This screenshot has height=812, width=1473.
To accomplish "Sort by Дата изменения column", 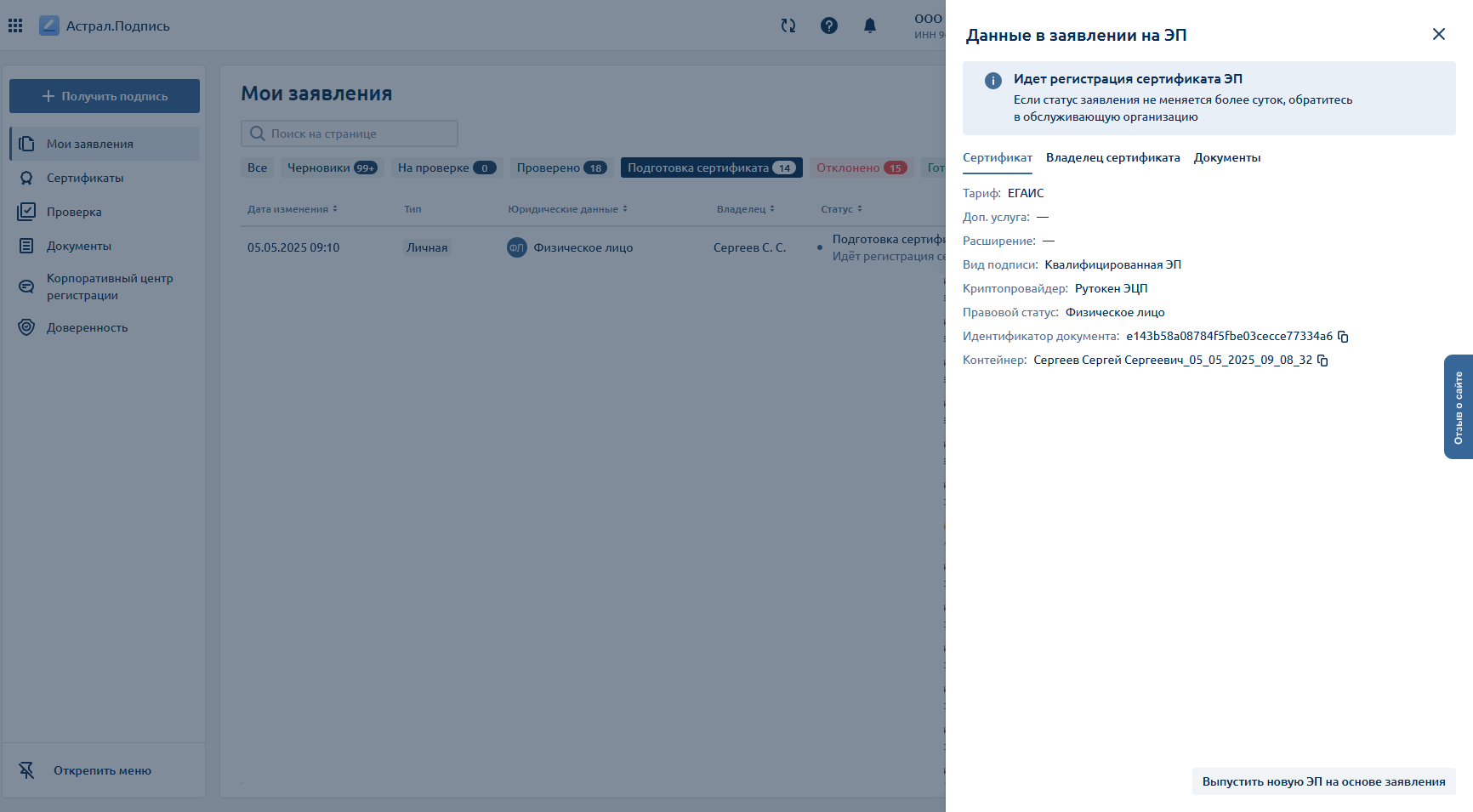I will tap(293, 209).
